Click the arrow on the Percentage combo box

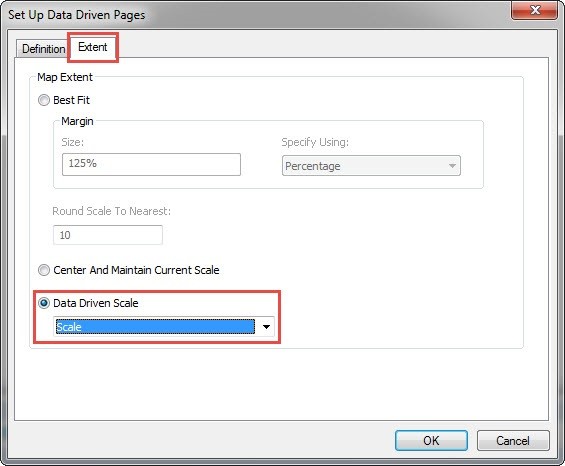(452, 166)
